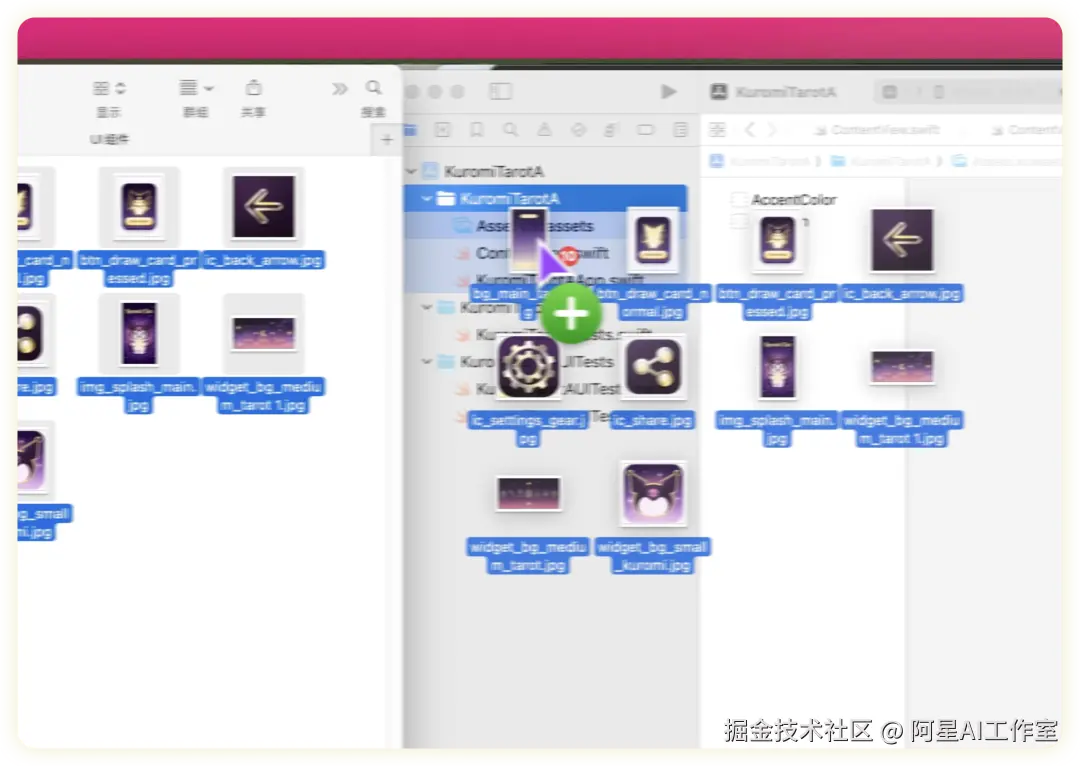Viewport: 1080px width, 766px height.
Task: Click KuromiTarotA project breadcrumb in jump bar
Action: tap(760, 161)
